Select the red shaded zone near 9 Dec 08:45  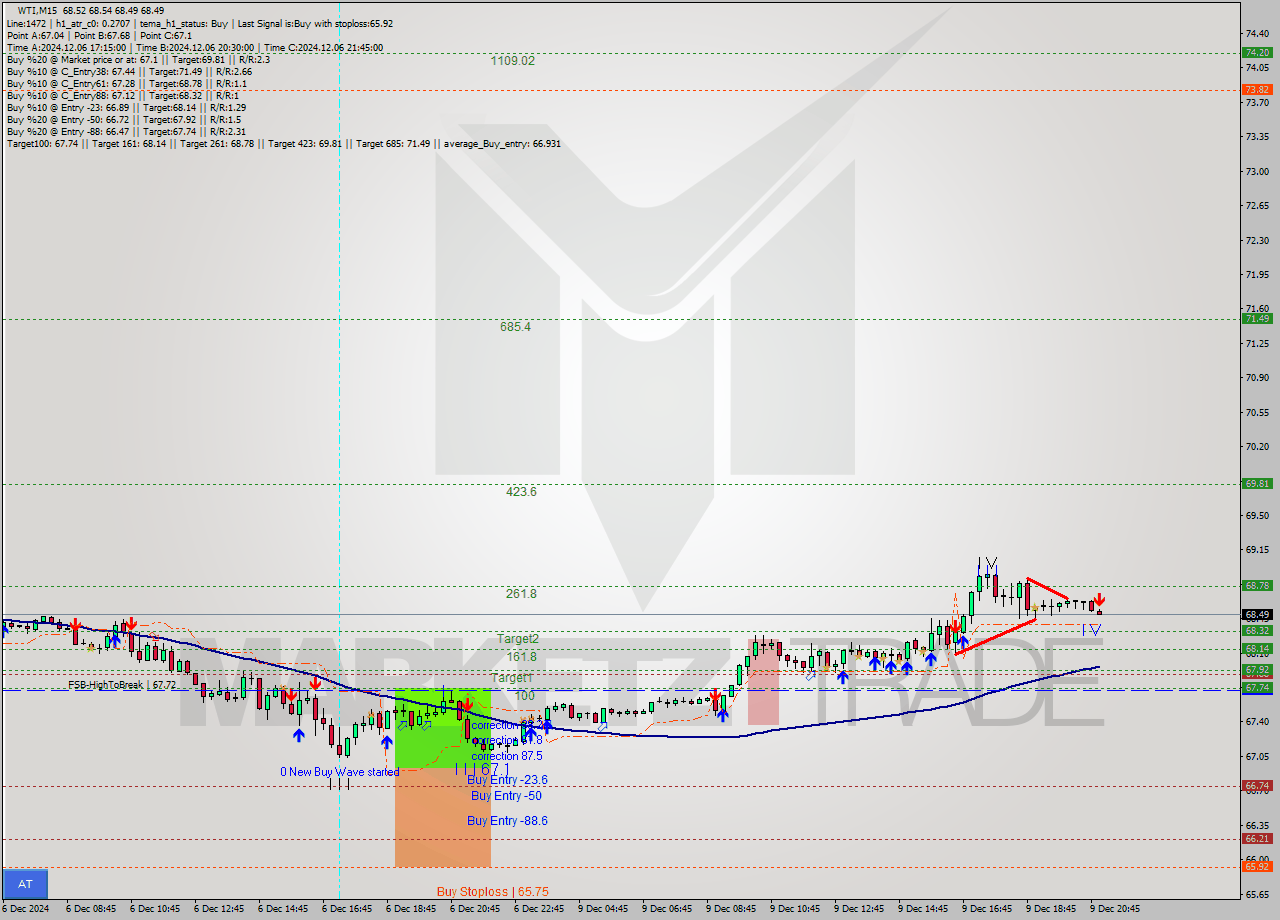tap(764, 683)
